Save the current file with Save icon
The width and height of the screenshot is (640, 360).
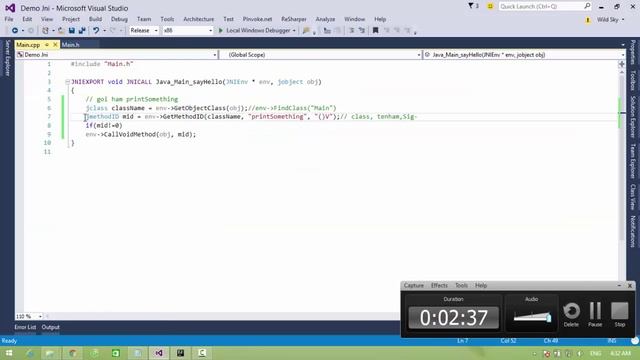coord(72,31)
